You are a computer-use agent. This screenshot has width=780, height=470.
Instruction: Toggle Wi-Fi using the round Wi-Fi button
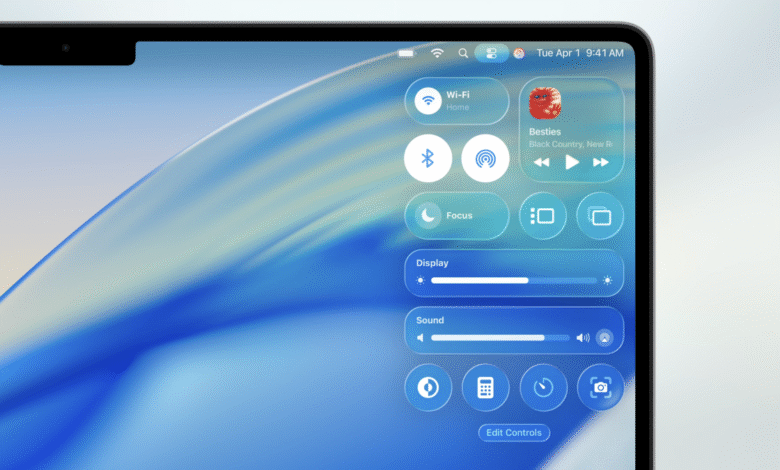pyautogui.click(x=428, y=100)
